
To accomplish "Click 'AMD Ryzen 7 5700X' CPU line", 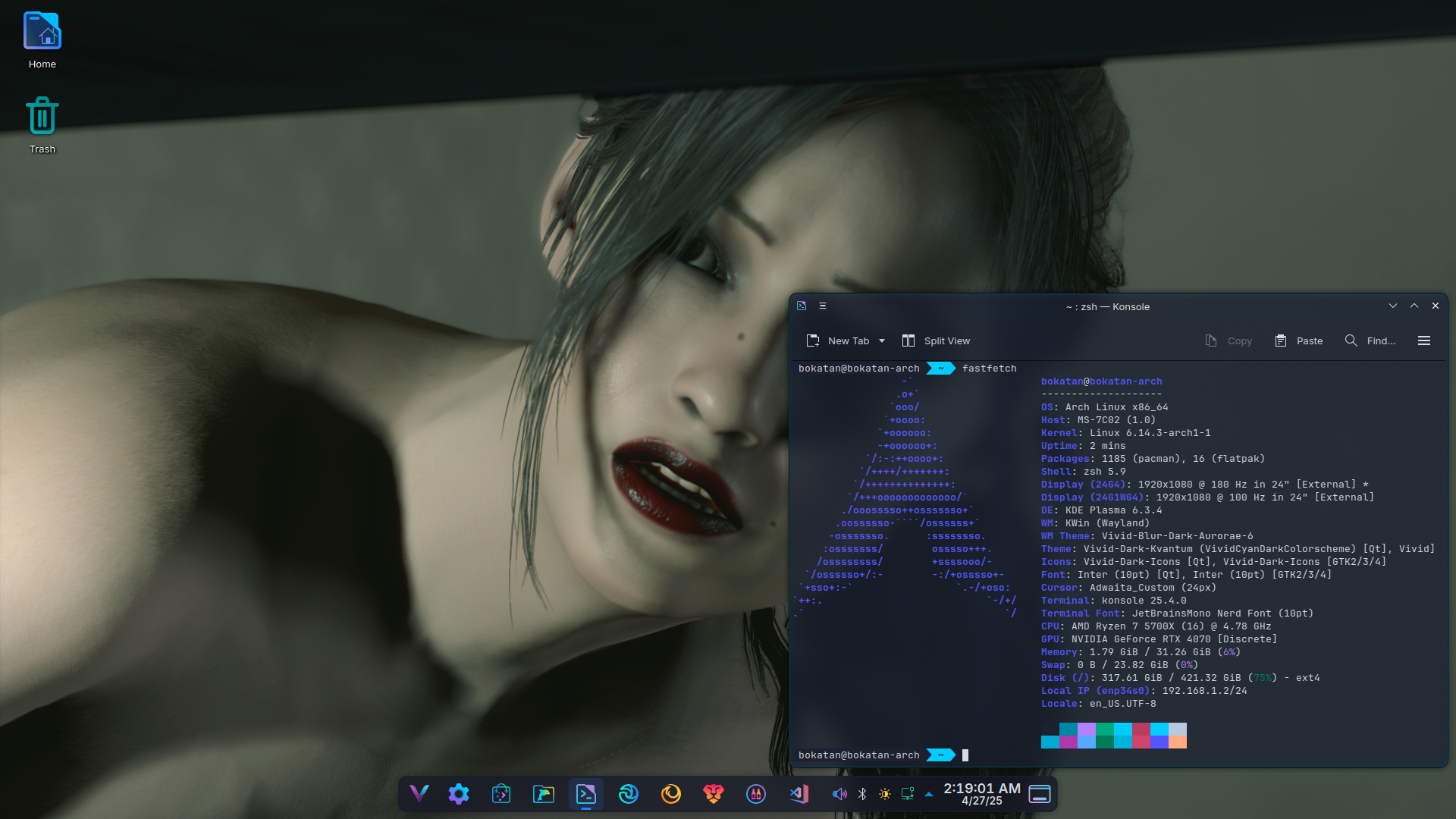I will pos(1122,626).
